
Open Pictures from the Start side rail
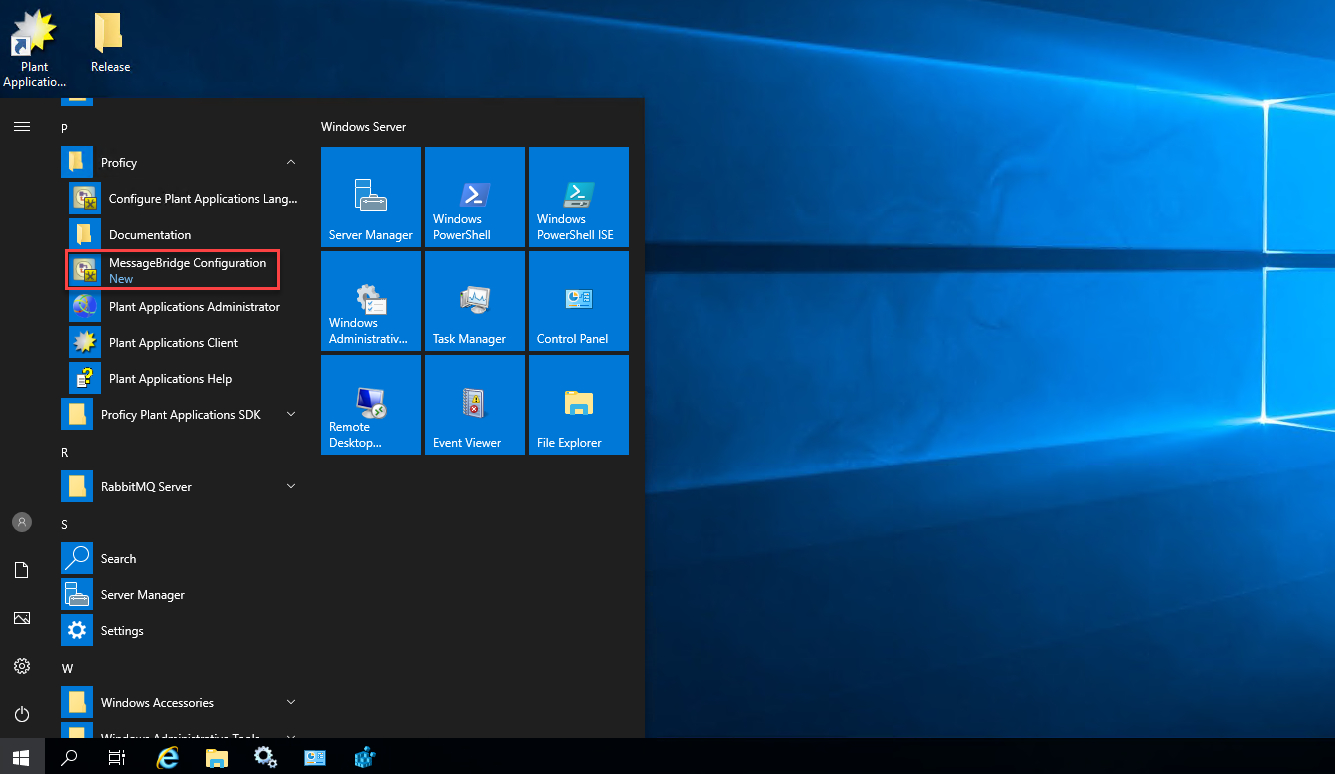coord(22,618)
